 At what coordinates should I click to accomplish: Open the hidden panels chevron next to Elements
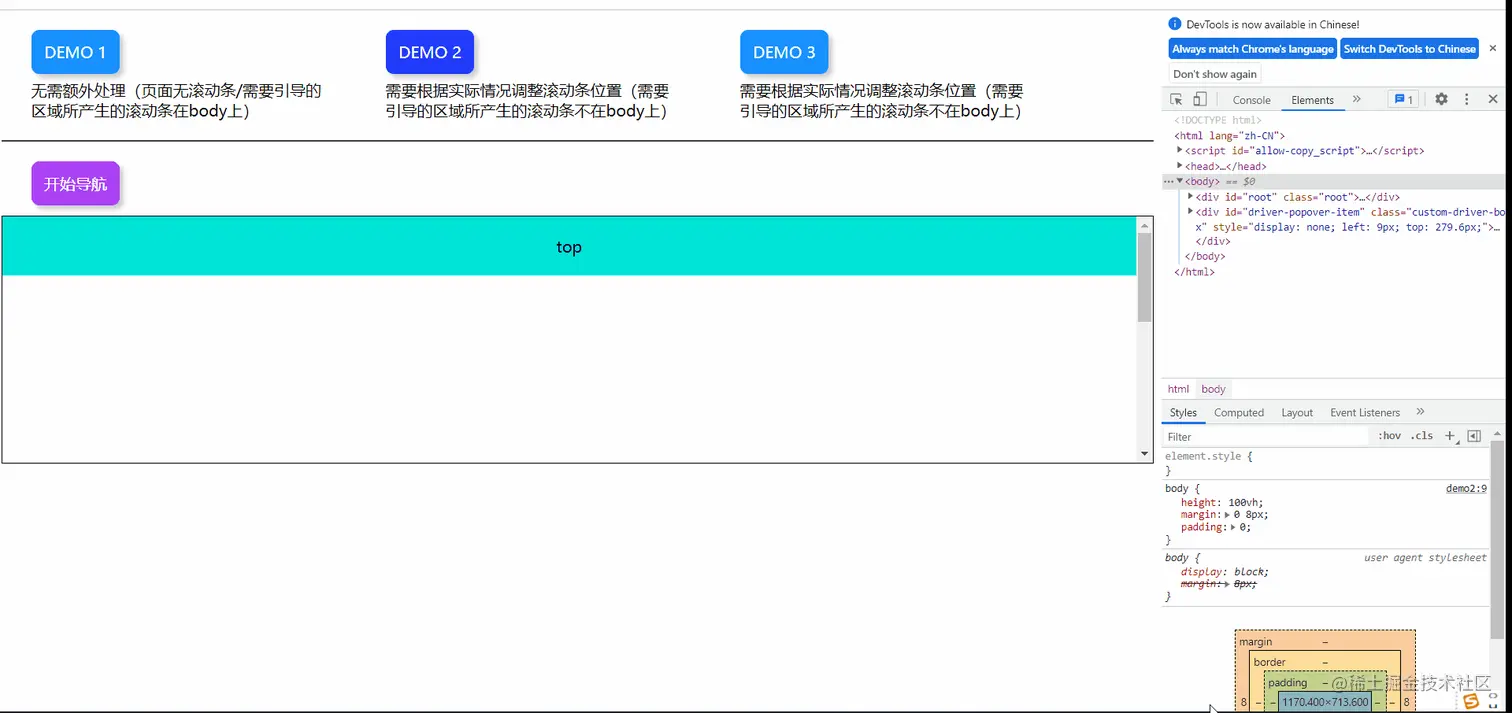(x=1356, y=99)
